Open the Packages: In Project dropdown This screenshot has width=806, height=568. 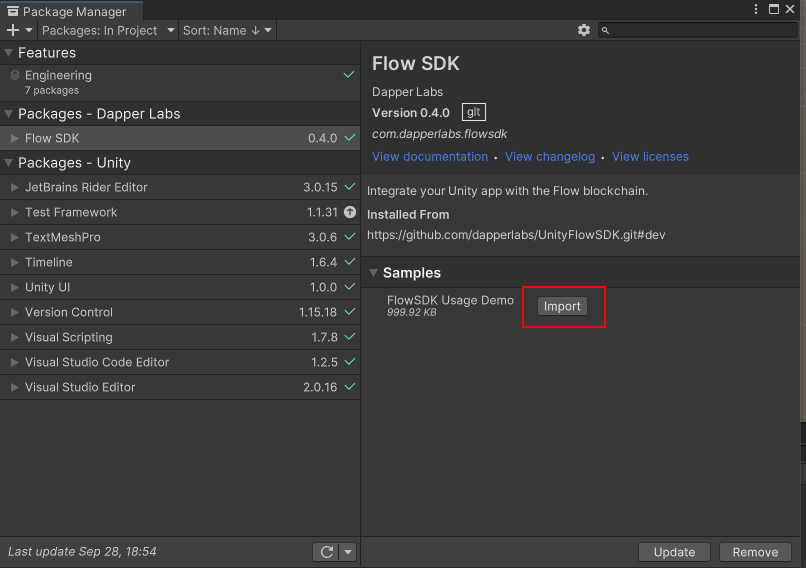(x=108, y=30)
